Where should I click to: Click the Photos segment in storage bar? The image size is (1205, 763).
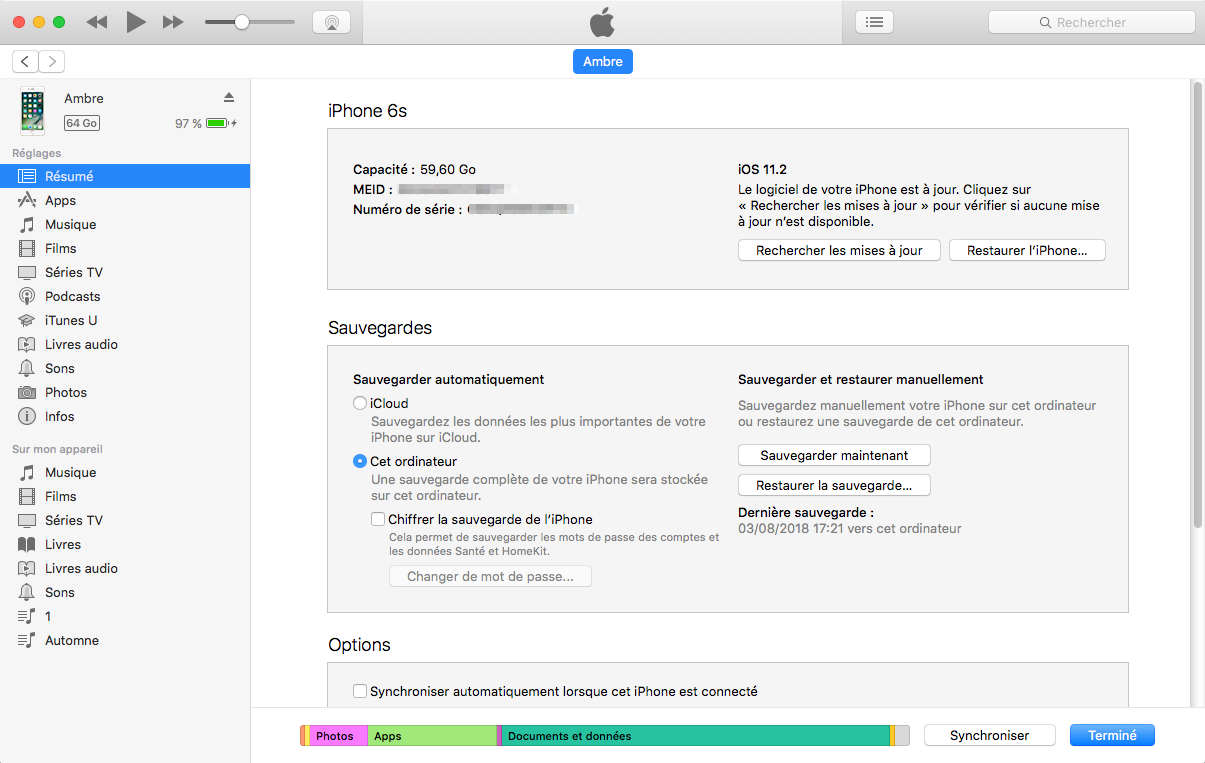(x=338, y=736)
